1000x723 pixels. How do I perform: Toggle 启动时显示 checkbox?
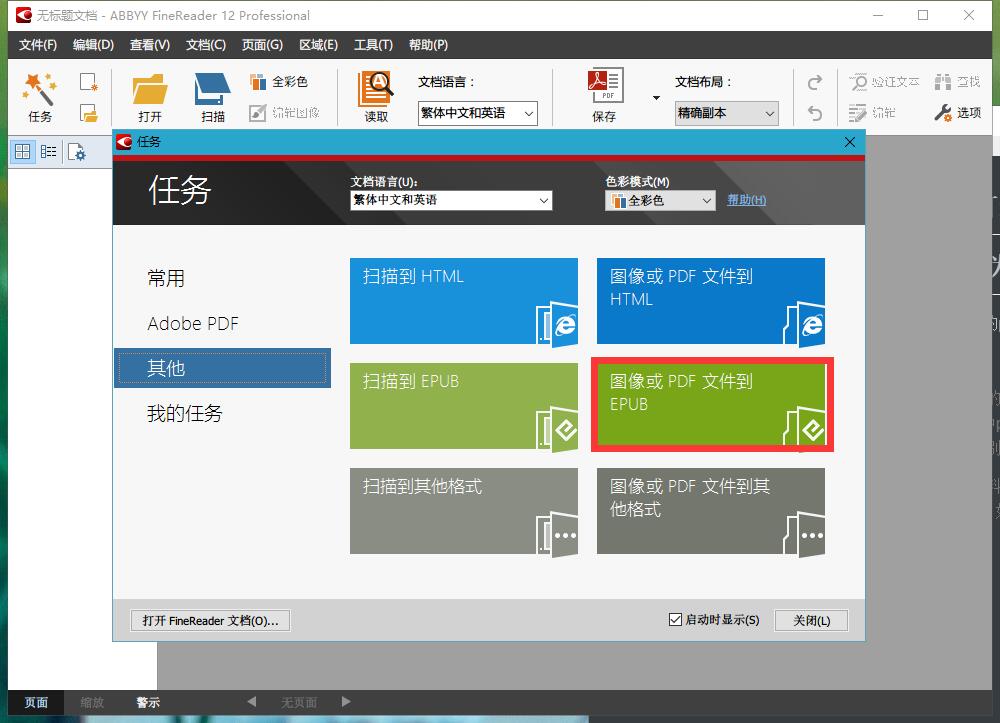point(675,620)
